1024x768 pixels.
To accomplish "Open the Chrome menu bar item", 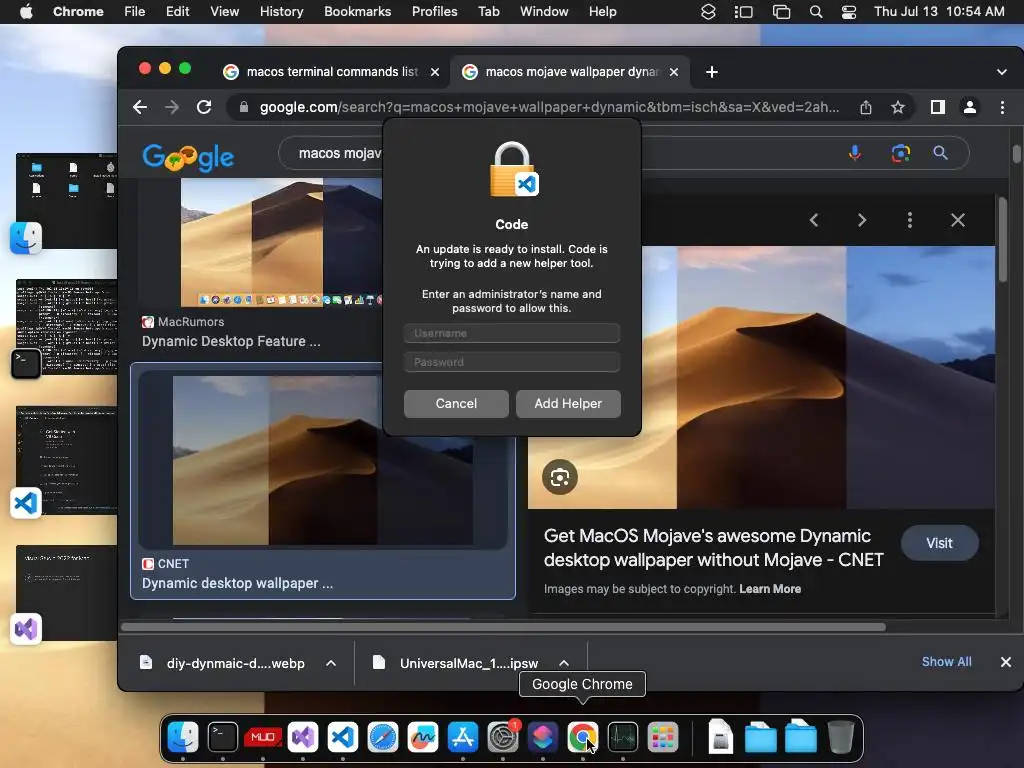I will coord(78,11).
